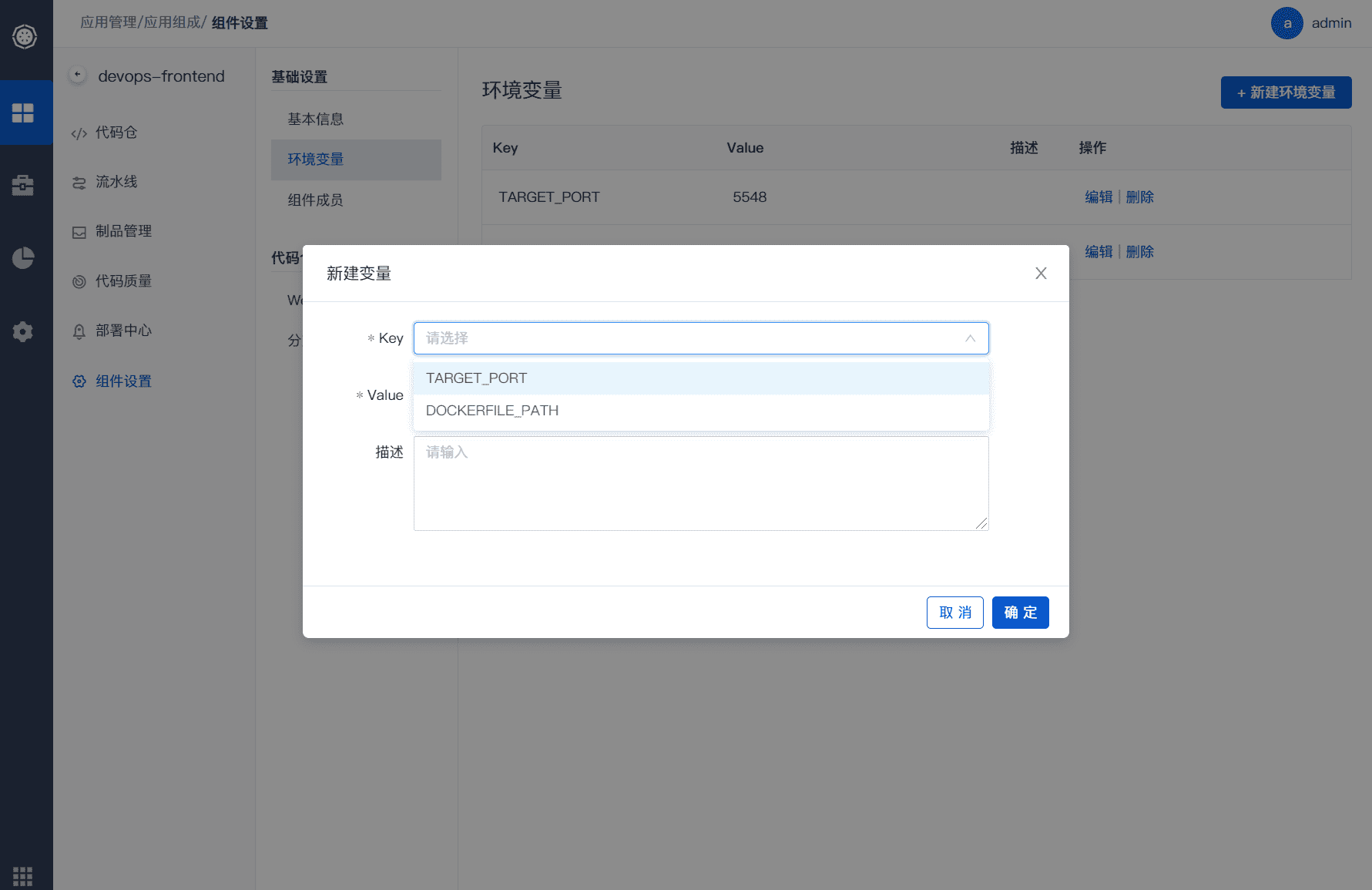Go to 制品管理 menu item
Viewport: 1372px width, 890px height.
123,231
